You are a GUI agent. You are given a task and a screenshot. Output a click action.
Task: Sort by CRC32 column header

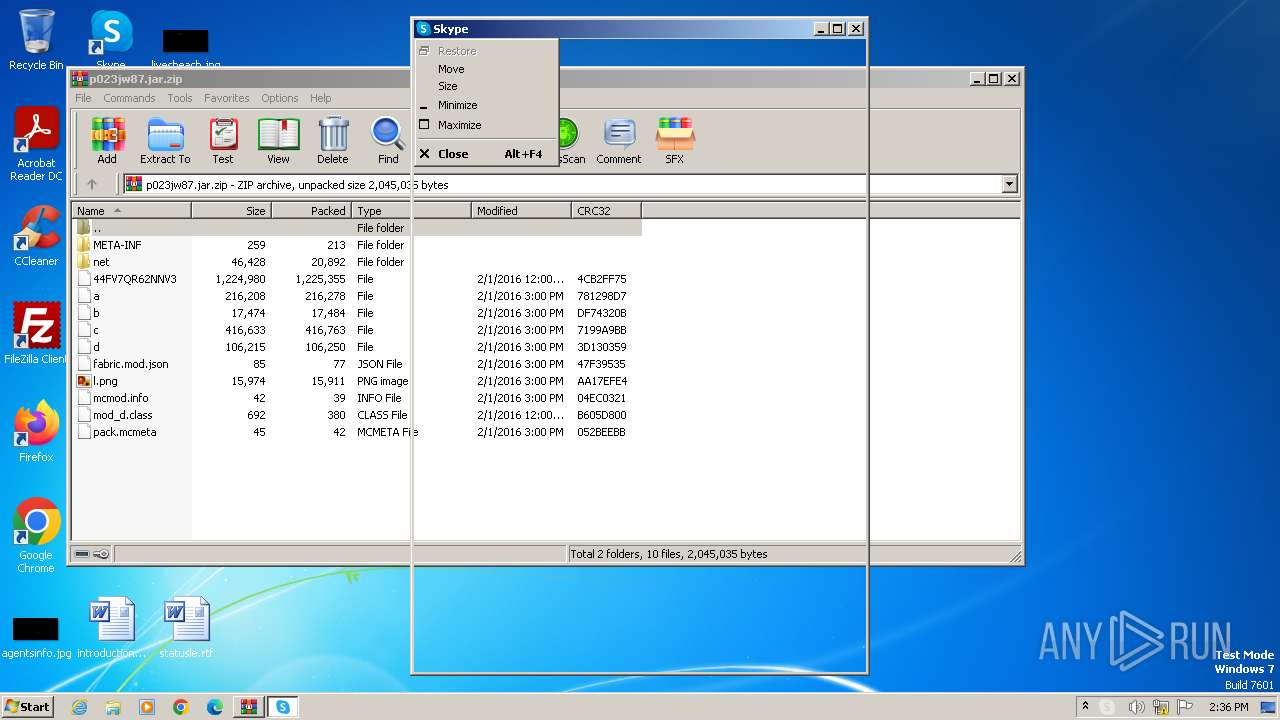606,211
